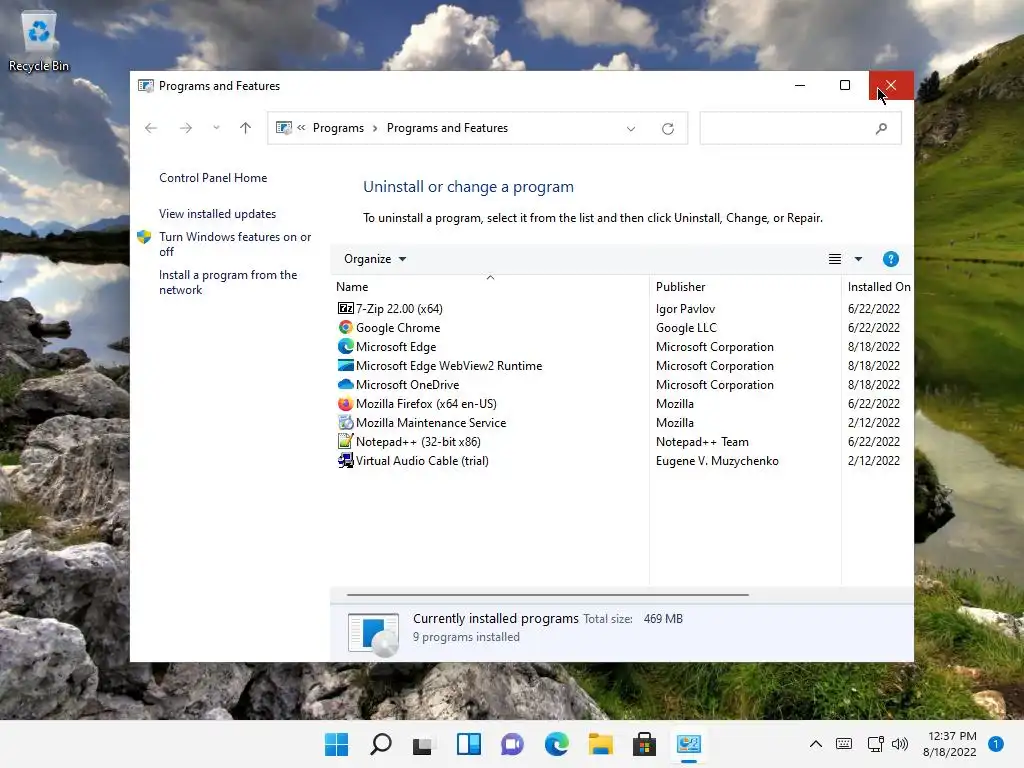Open View installed updates link
The width and height of the screenshot is (1024, 768).
(x=217, y=214)
